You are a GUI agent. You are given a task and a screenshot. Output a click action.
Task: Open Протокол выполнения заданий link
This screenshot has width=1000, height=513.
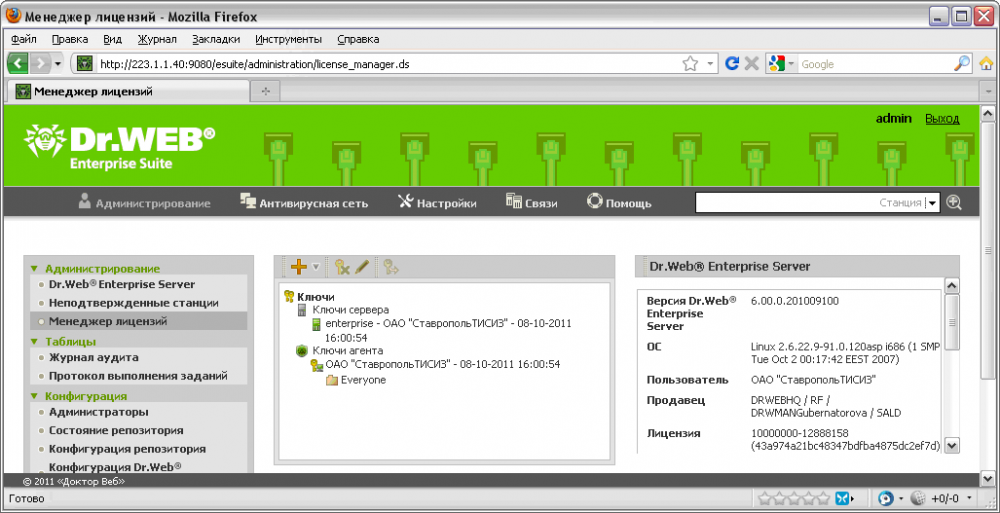coord(138,376)
